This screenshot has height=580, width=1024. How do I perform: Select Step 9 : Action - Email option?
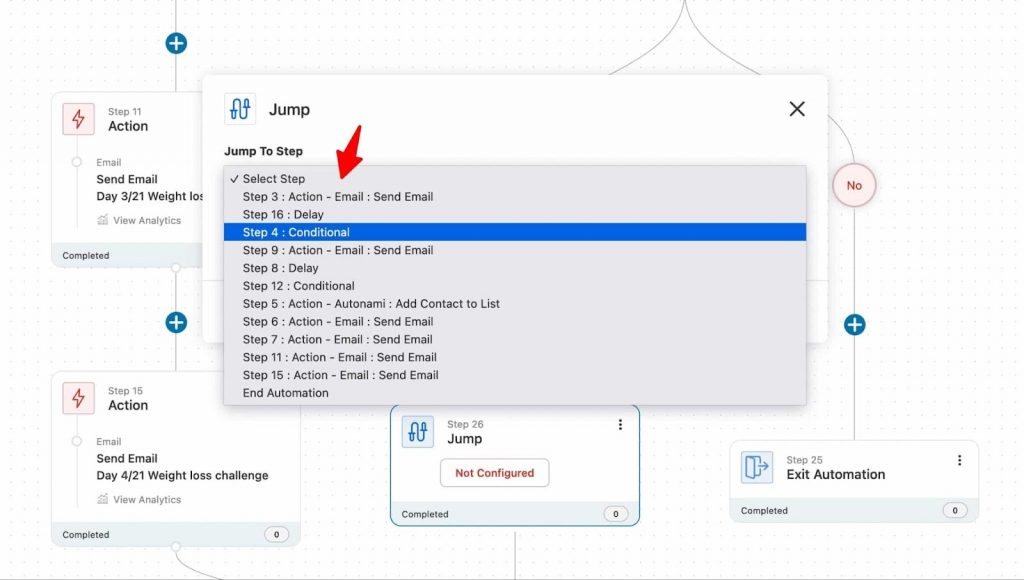point(515,250)
